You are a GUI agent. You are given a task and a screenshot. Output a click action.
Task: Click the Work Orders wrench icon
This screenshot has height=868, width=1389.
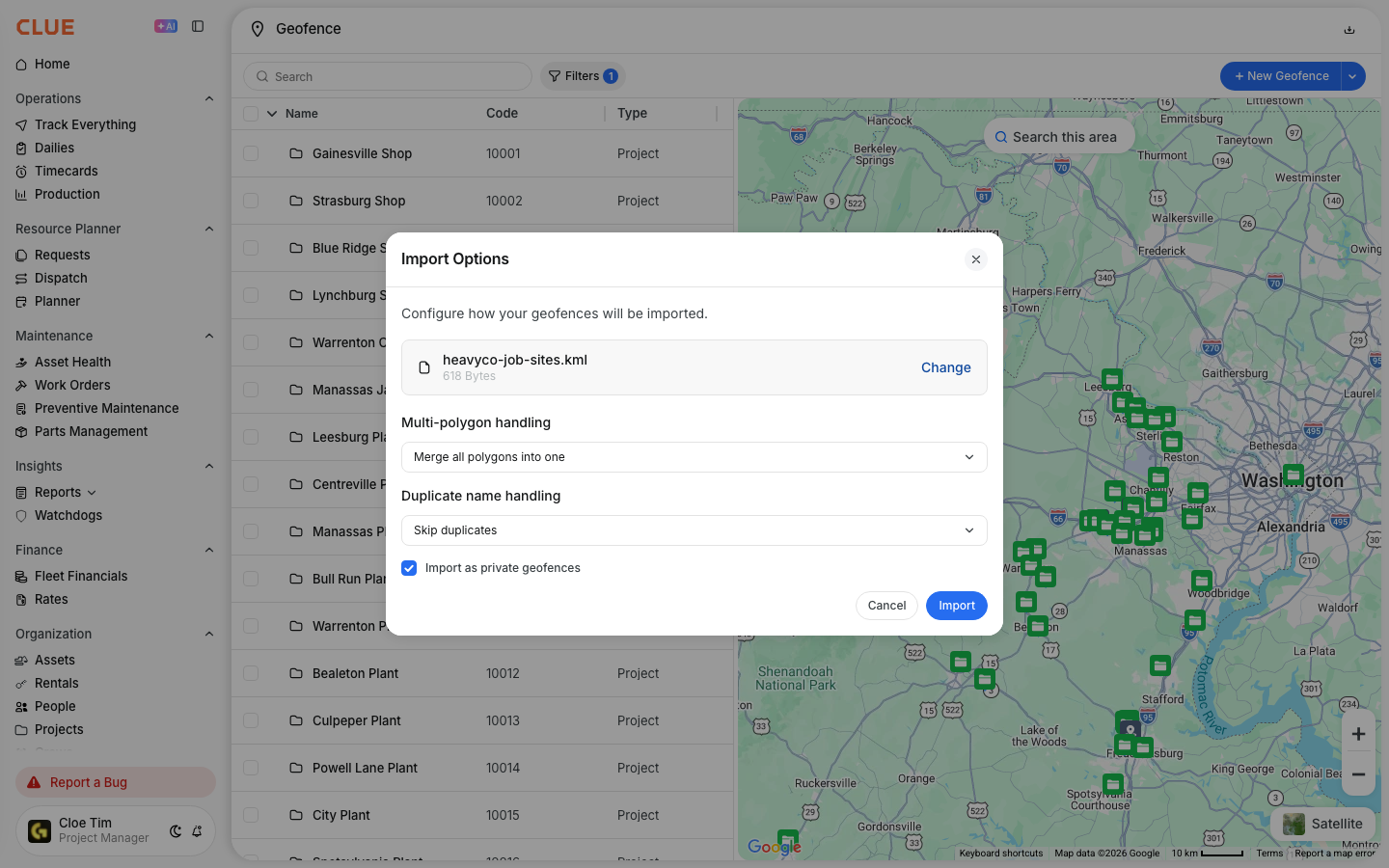(x=21, y=385)
